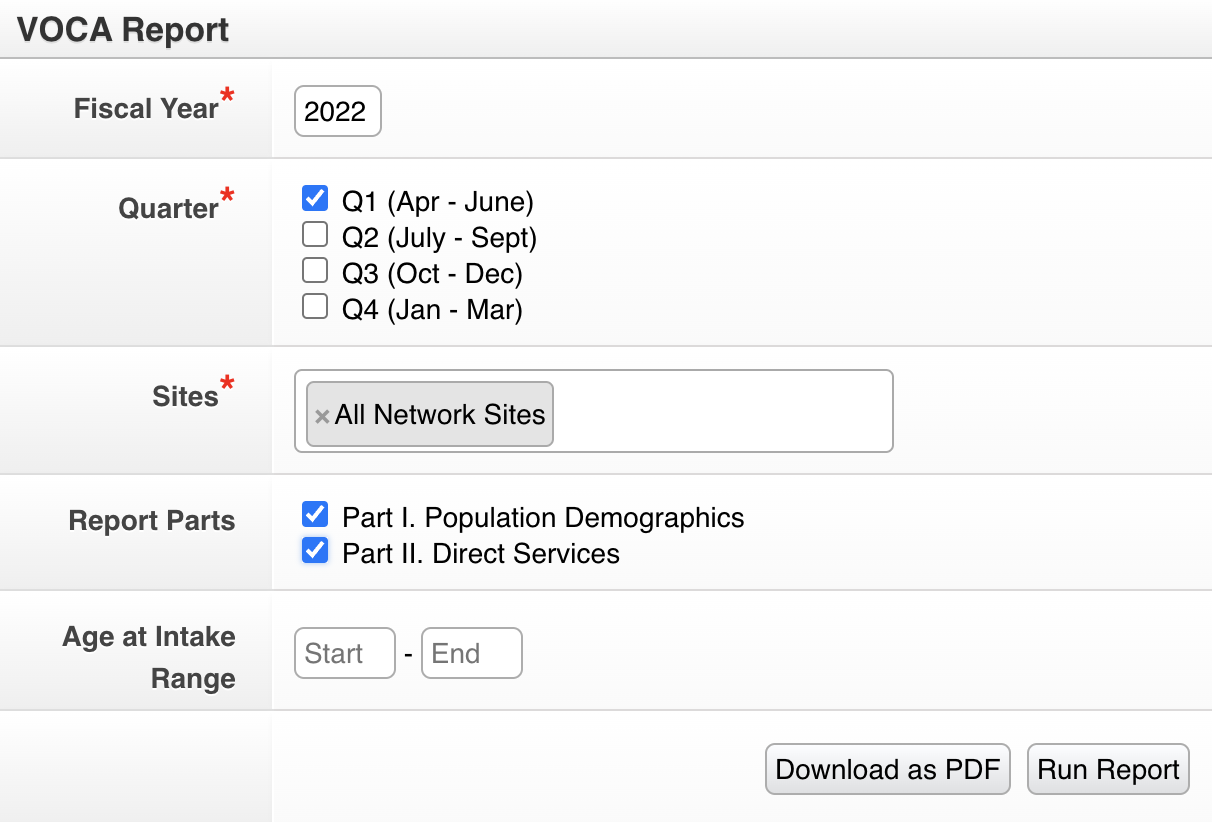Click the VOCA Report header title
Image resolution: width=1212 pixels, height=822 pixels.
point(123,30)
